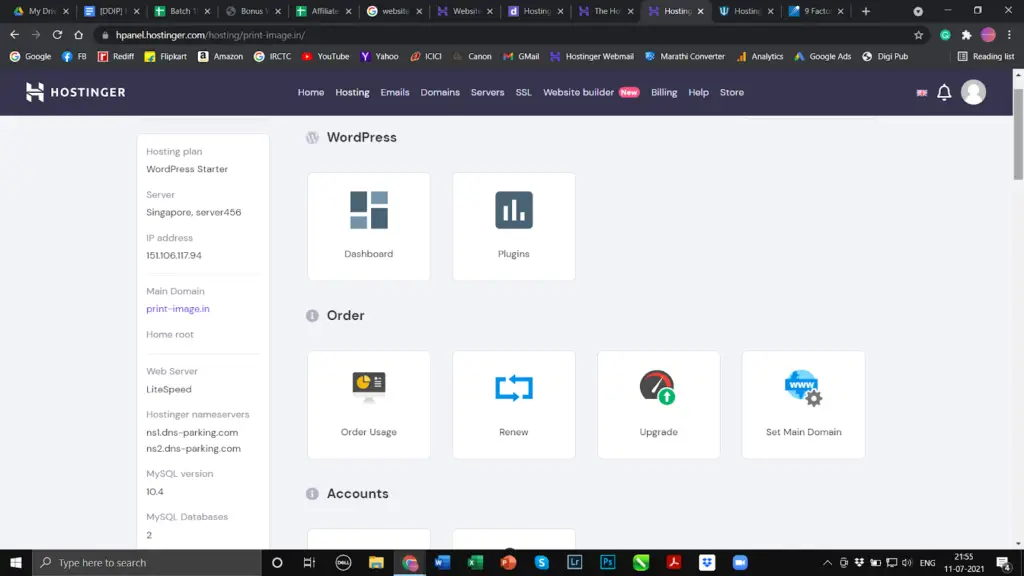Click the Singapore, server456 text
1024x576 pixels.
(x=193, y=212)
